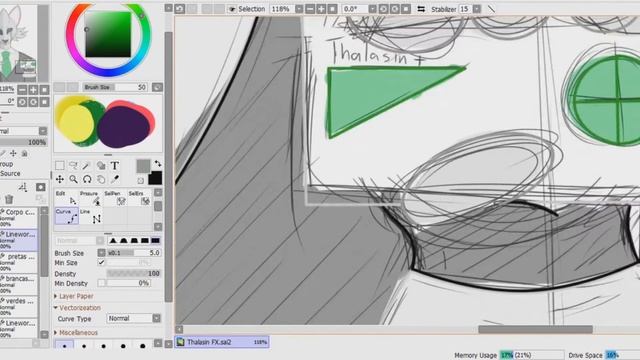Select the Corpo layer

(x=19, y=218)
